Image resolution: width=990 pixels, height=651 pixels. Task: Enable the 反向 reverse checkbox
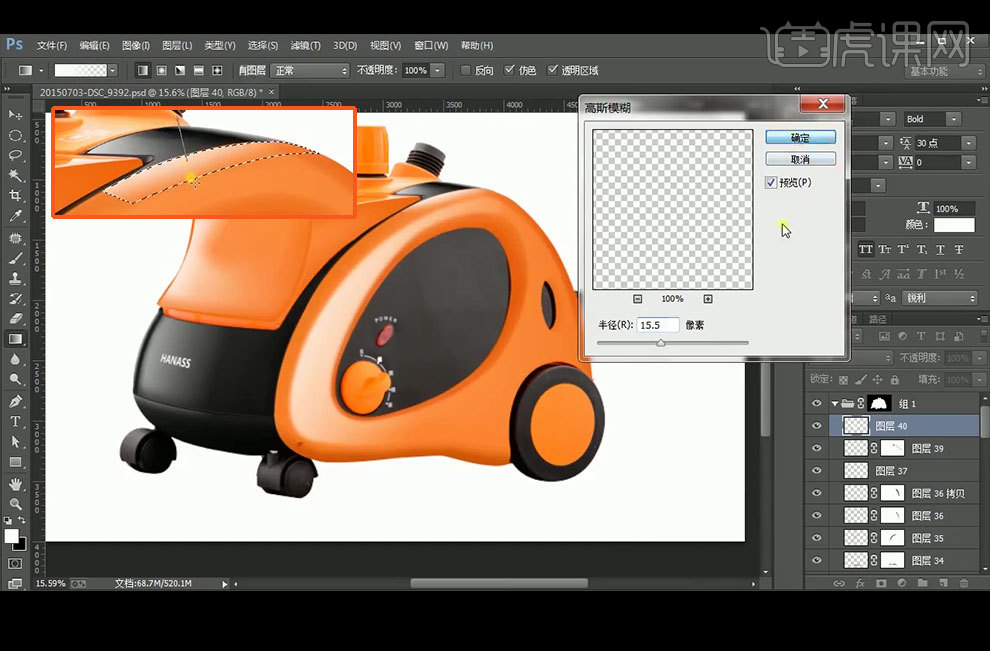pos(465,71)
